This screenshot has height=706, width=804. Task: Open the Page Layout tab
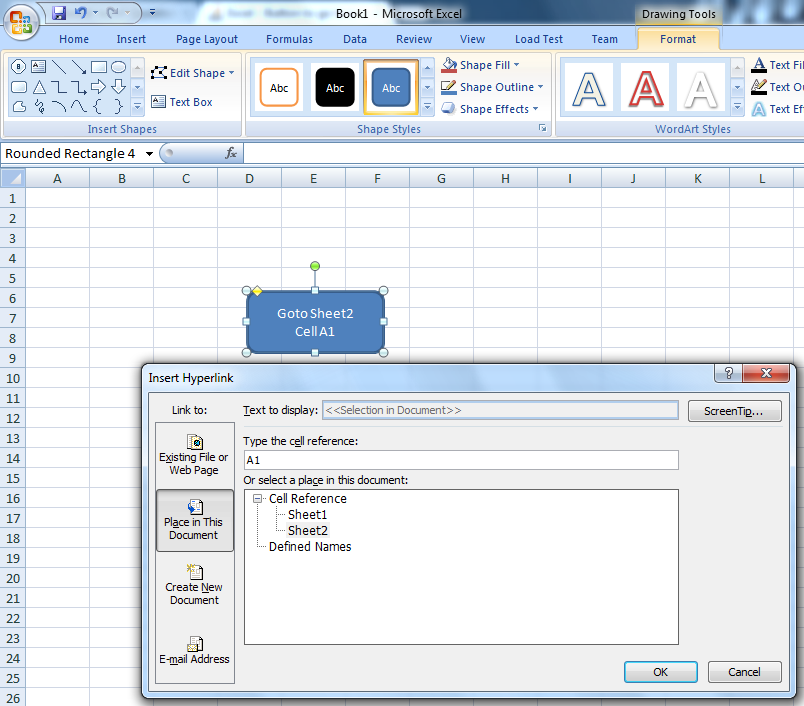207,39
